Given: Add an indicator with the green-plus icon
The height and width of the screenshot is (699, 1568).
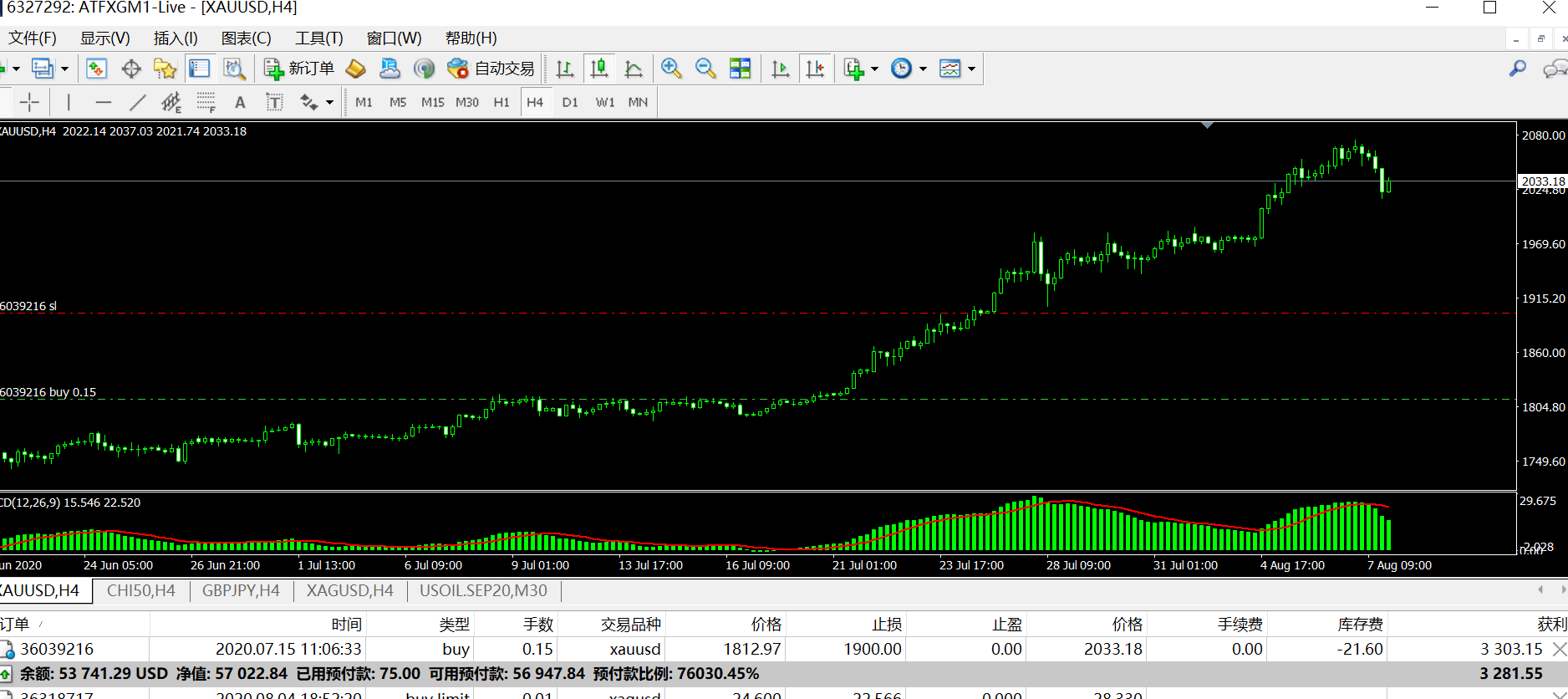Looking at the screenshot, I should [x=853, y=69].
